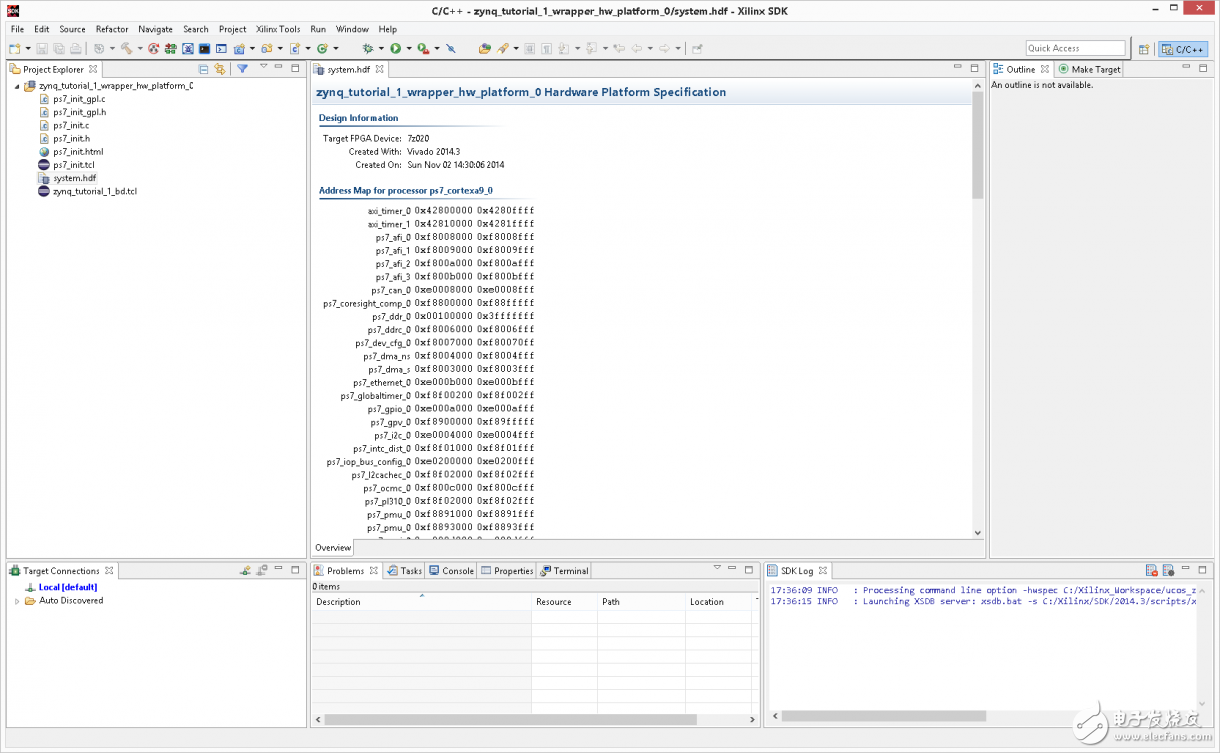Switch to the C/C++ perspective
The image size is (1220, 753).
pyautogui.click(x=1183, y=49)
